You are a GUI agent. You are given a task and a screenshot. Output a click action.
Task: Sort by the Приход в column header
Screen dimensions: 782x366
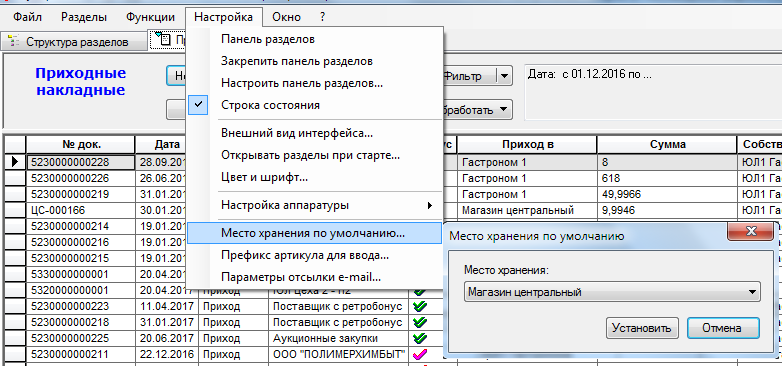(527, 145)
